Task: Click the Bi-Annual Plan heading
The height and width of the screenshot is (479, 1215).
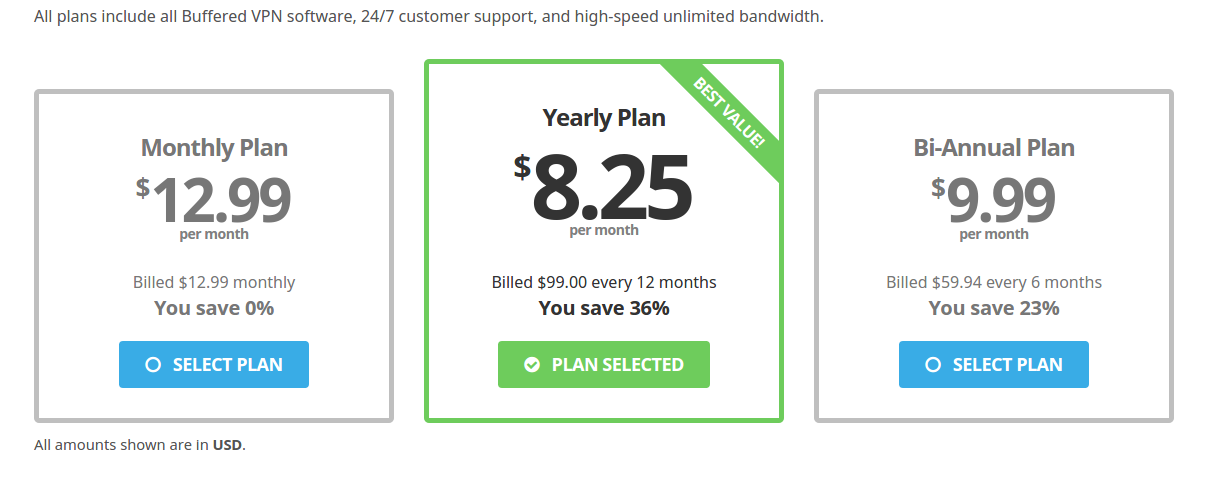Action: click(x=994, y=148)
